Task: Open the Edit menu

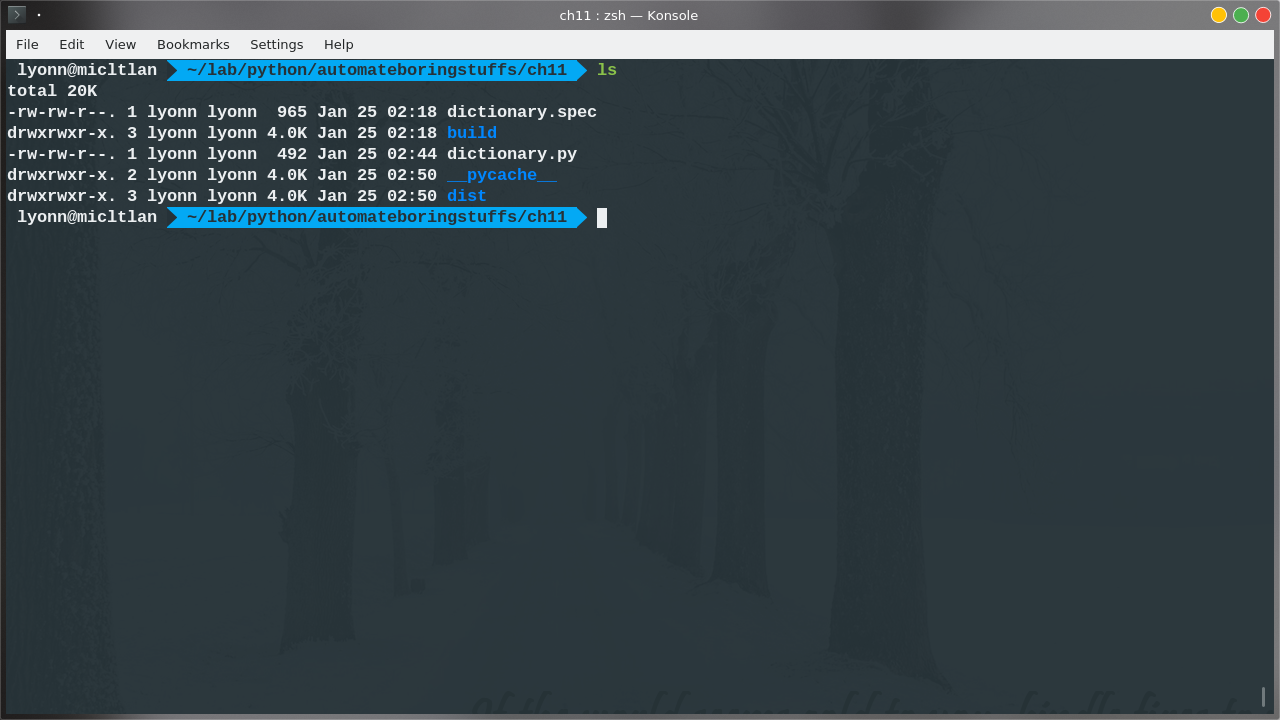Action: (x=71, y=44)
